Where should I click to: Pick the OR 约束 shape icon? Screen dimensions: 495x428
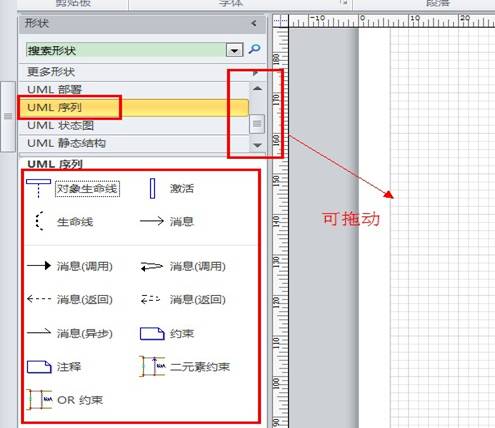point(39,399)
